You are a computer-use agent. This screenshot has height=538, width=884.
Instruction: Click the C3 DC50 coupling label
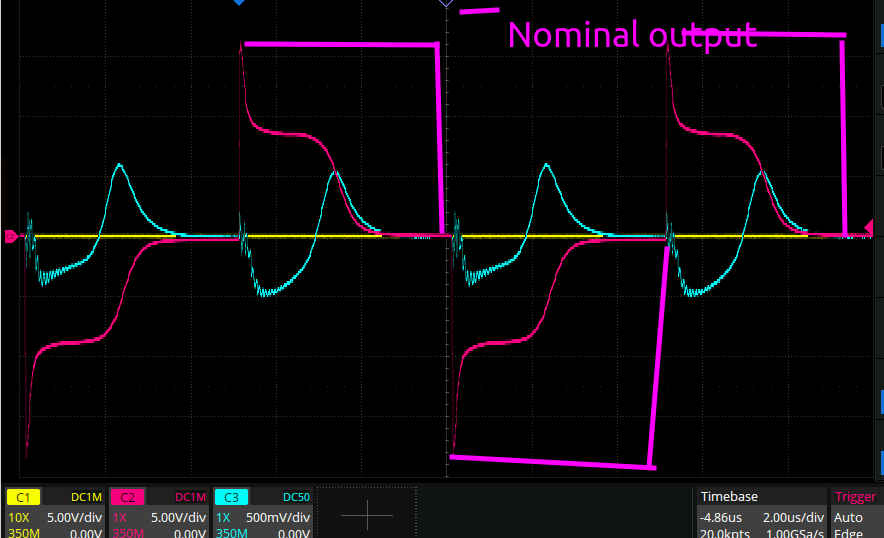298,497
